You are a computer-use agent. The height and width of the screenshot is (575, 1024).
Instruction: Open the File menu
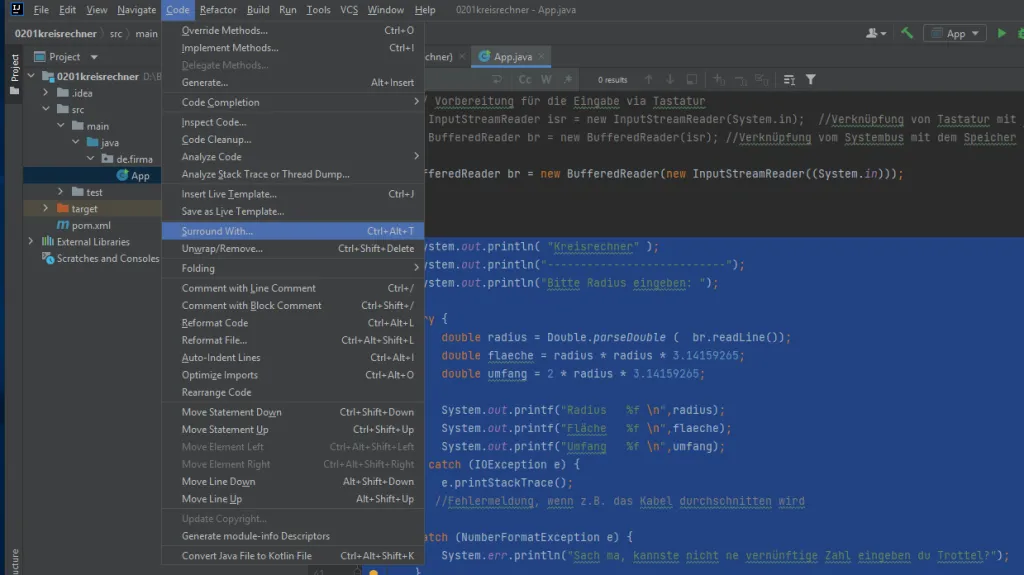41,10
